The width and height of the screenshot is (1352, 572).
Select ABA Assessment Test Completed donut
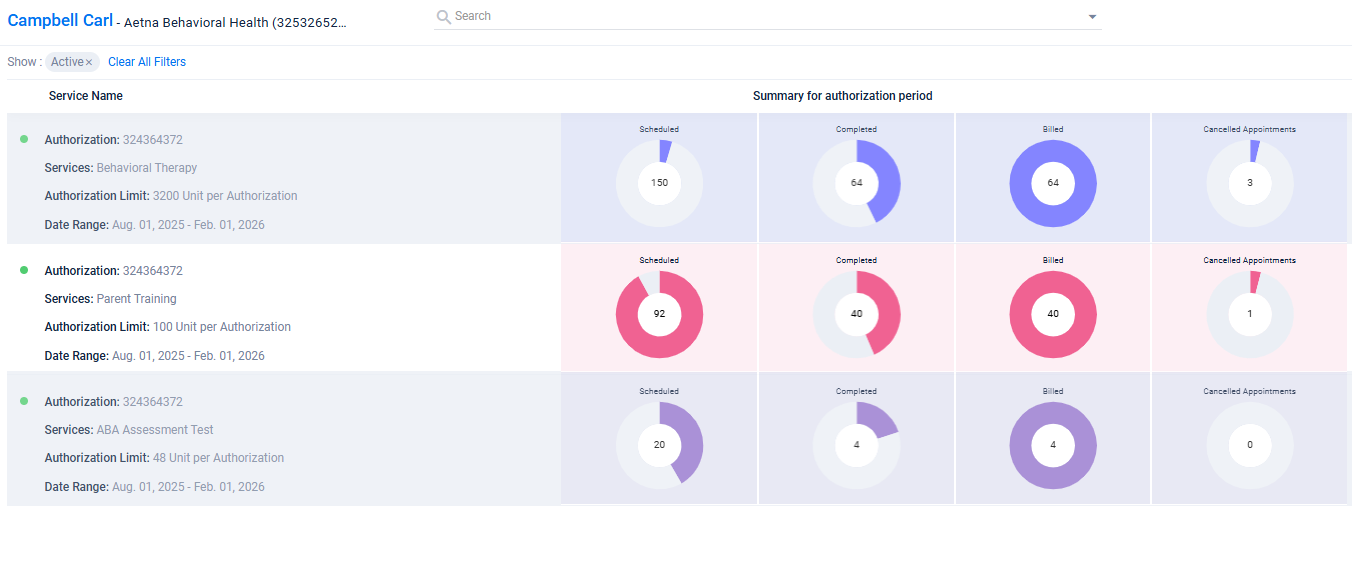(856, 445)
